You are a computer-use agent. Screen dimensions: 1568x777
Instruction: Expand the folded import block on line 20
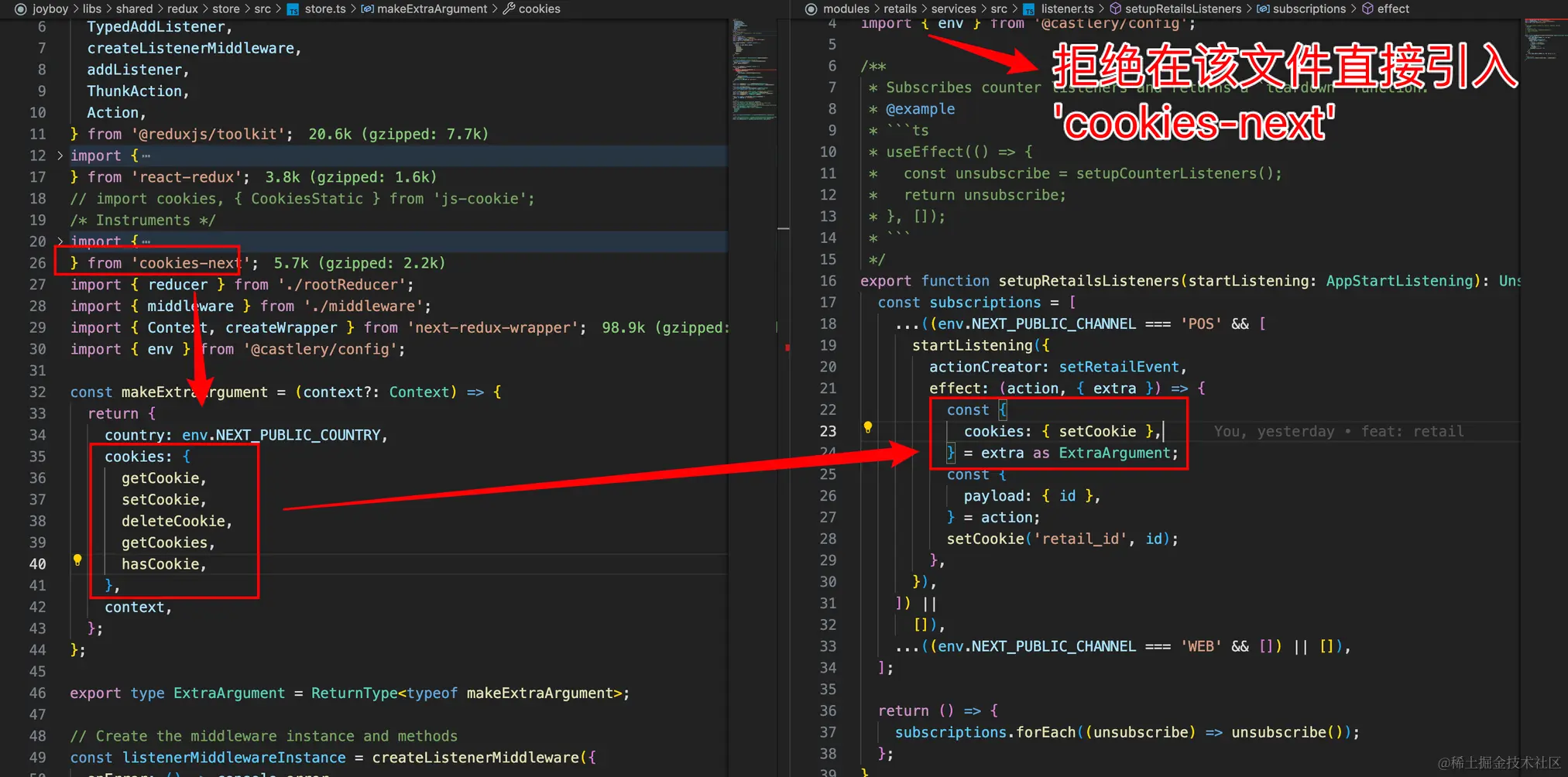point(60,241)
